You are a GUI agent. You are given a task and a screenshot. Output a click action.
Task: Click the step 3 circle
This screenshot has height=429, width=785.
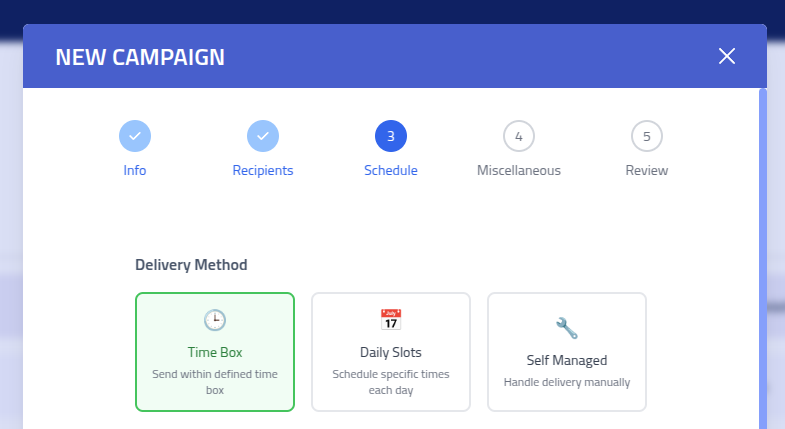point(391,136)
